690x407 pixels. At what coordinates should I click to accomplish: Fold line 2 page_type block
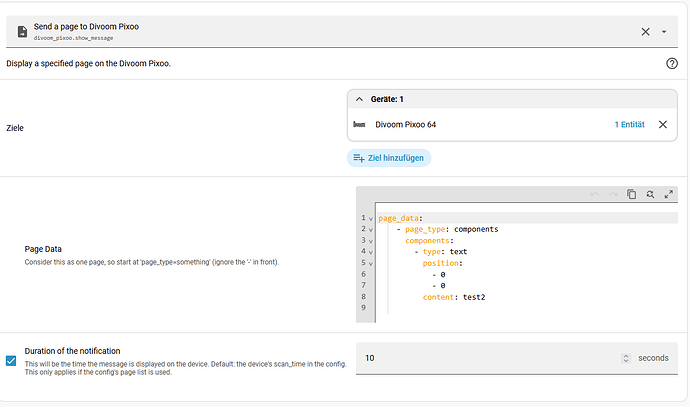tap(371, 230)
